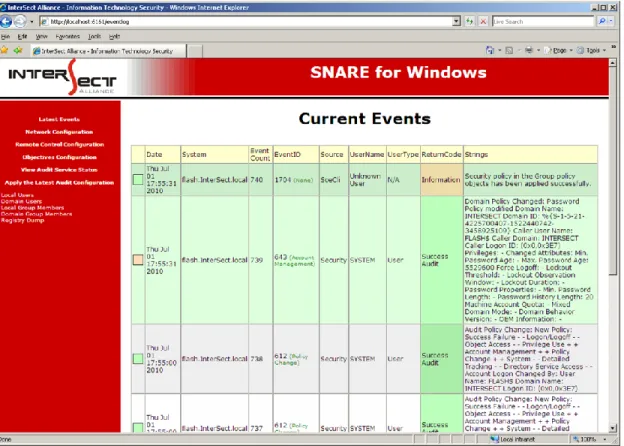Open a new blank browser tab
Viewport: 624px width, 446px height.
coord(194,51)
